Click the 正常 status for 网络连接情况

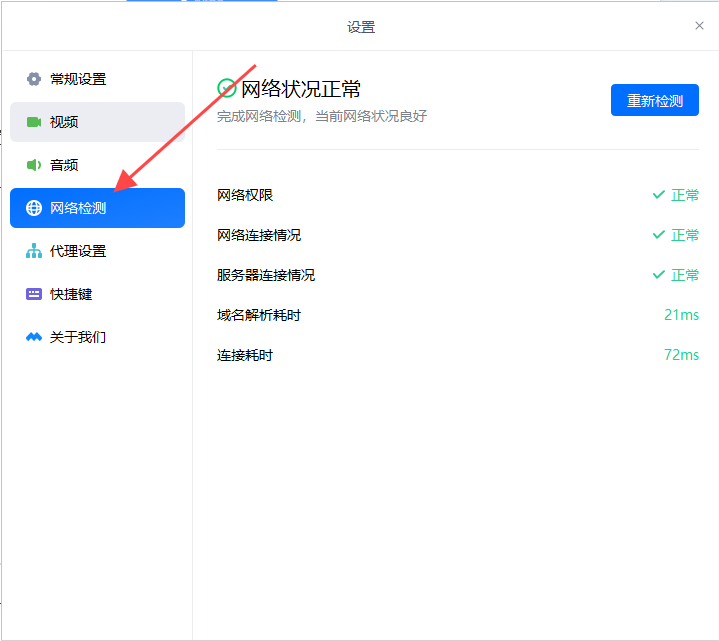pos(685,235)
